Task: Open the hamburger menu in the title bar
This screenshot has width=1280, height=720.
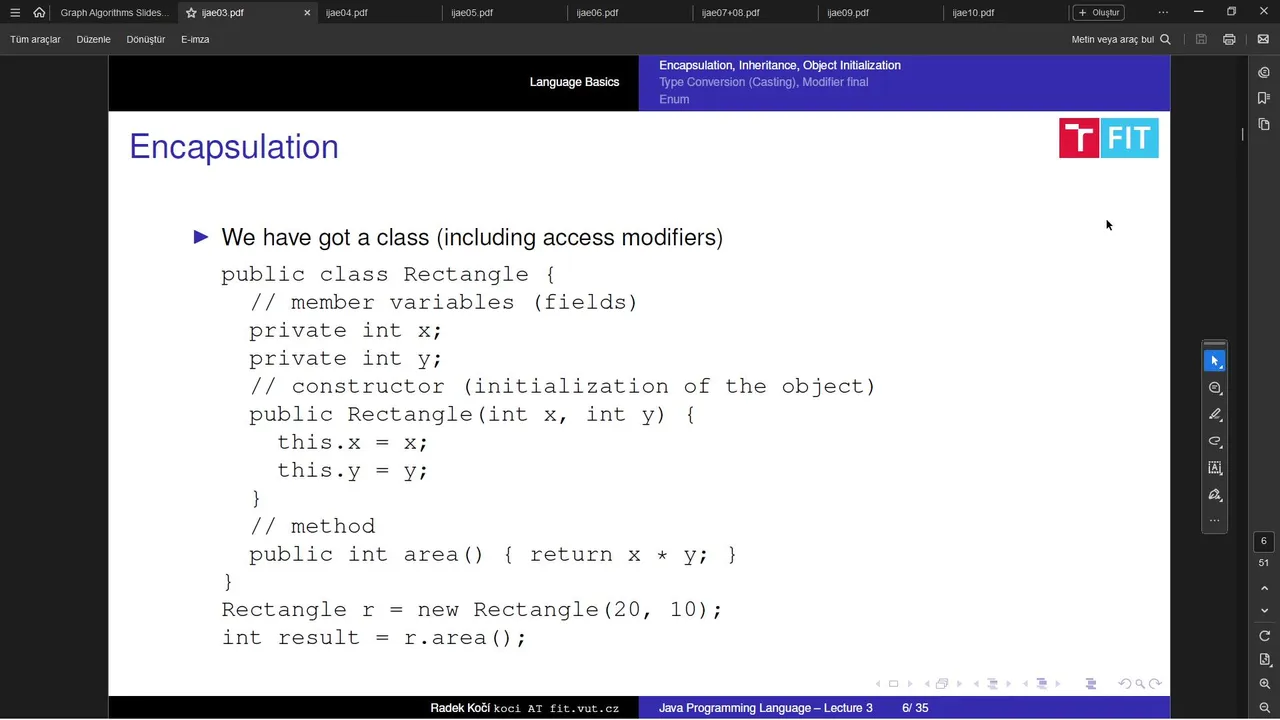Action: (15, 13)
